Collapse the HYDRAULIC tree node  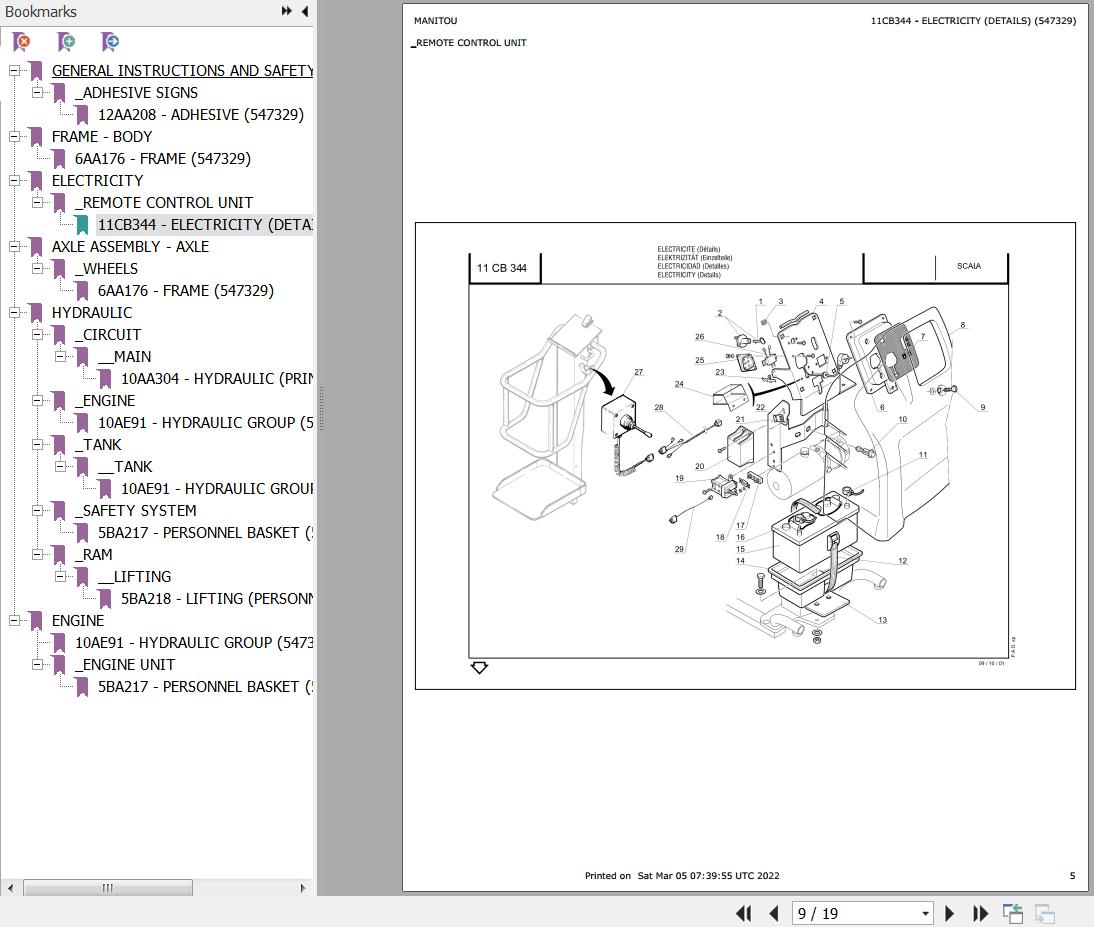pyautogui.click(x=14, y=313)
